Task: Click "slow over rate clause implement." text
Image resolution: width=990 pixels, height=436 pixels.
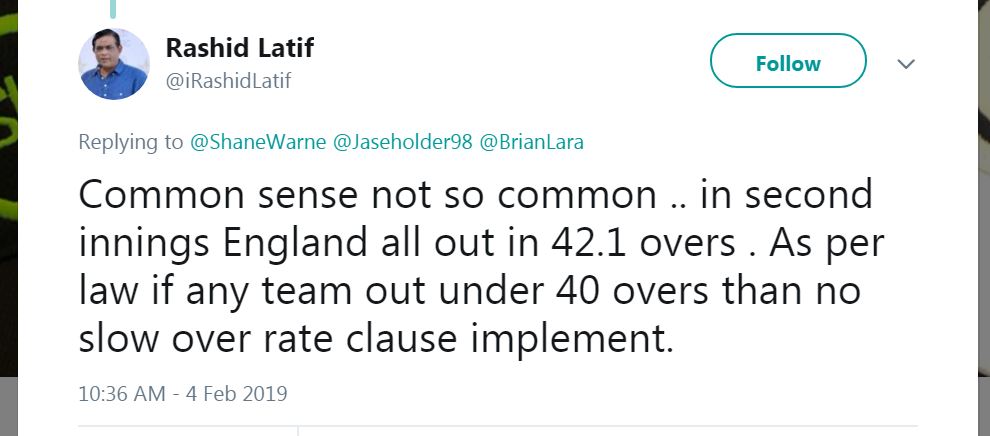Action: pyautogui.click(x=375, y=340)
